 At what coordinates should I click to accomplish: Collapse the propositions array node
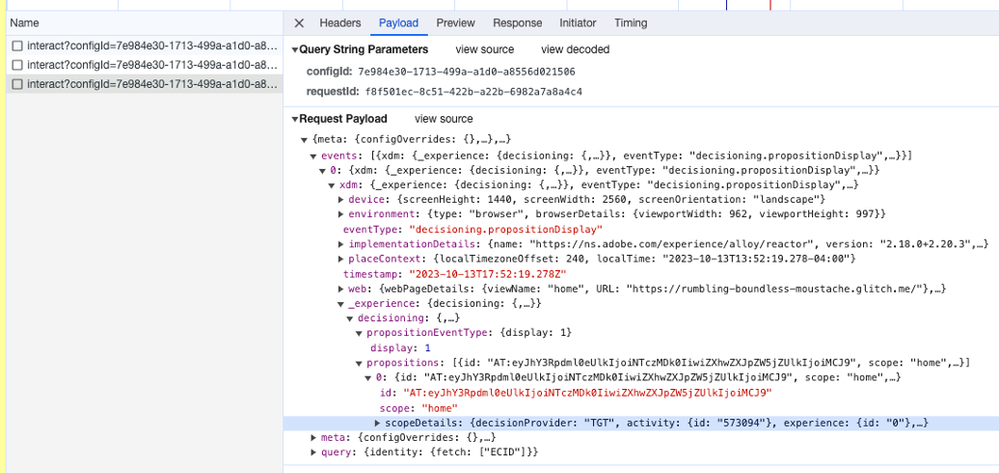pos(359,363)
